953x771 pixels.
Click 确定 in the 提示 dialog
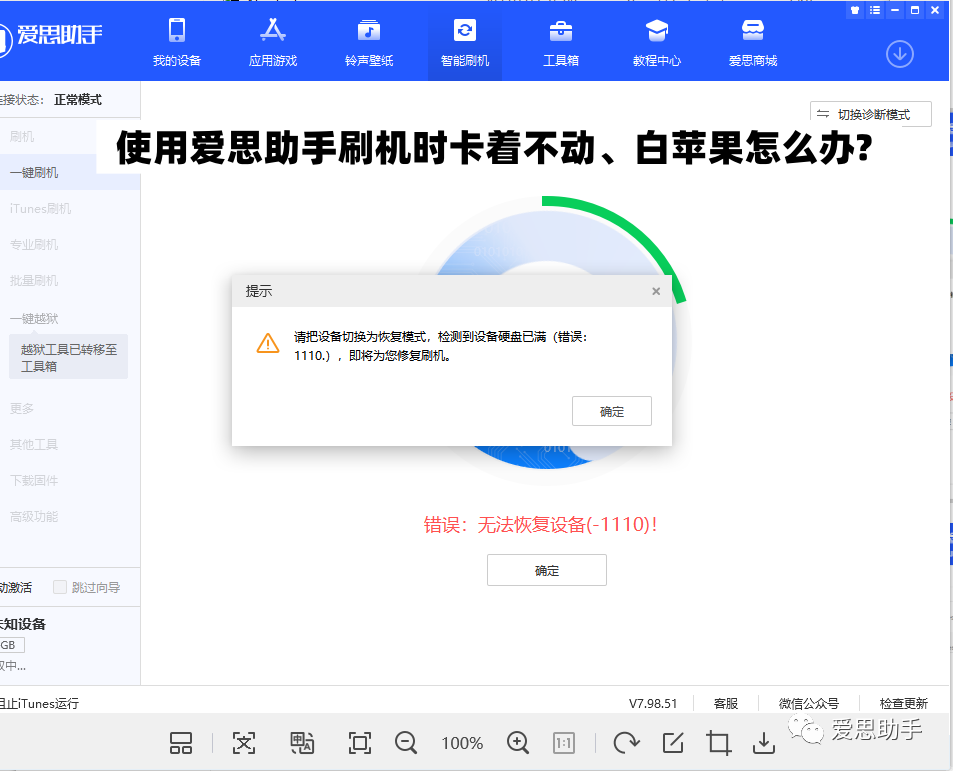pos(611,411)
